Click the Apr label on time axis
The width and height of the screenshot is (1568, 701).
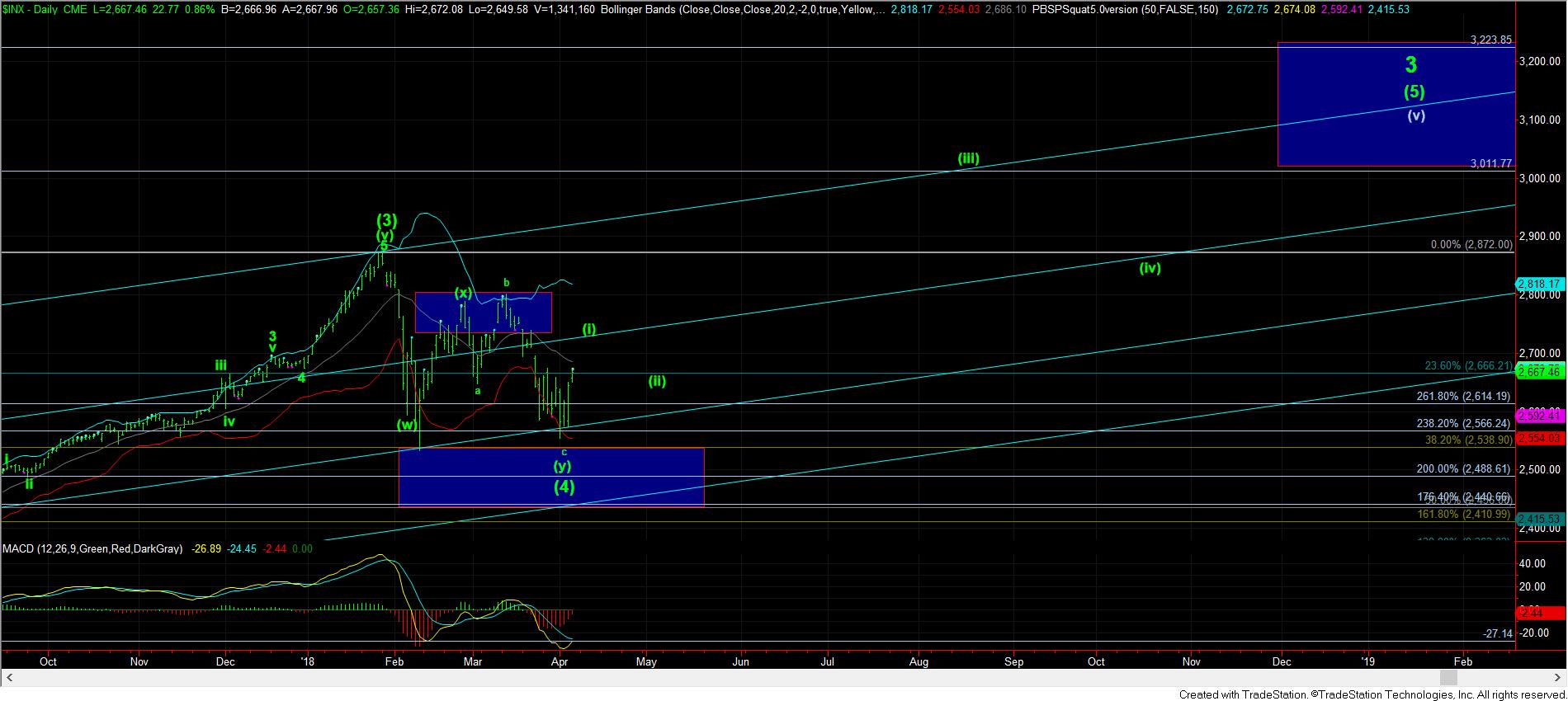560,661
